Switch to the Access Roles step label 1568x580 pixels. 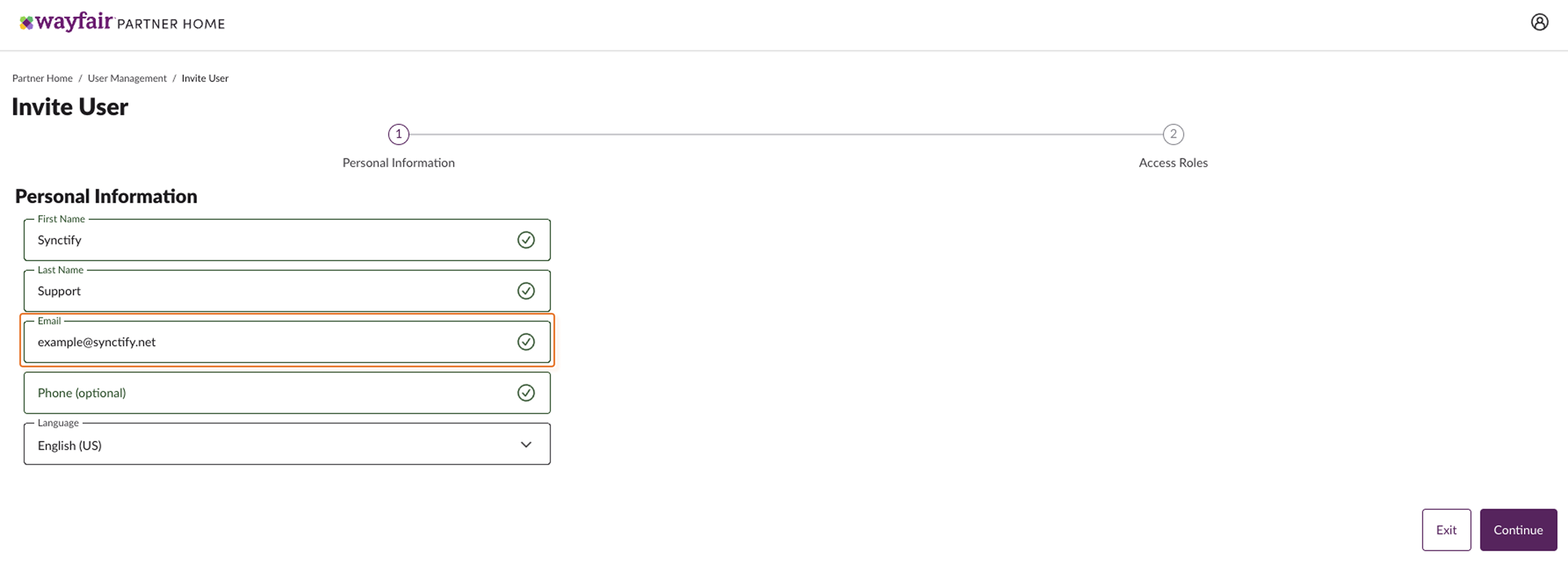(1173, 163)
